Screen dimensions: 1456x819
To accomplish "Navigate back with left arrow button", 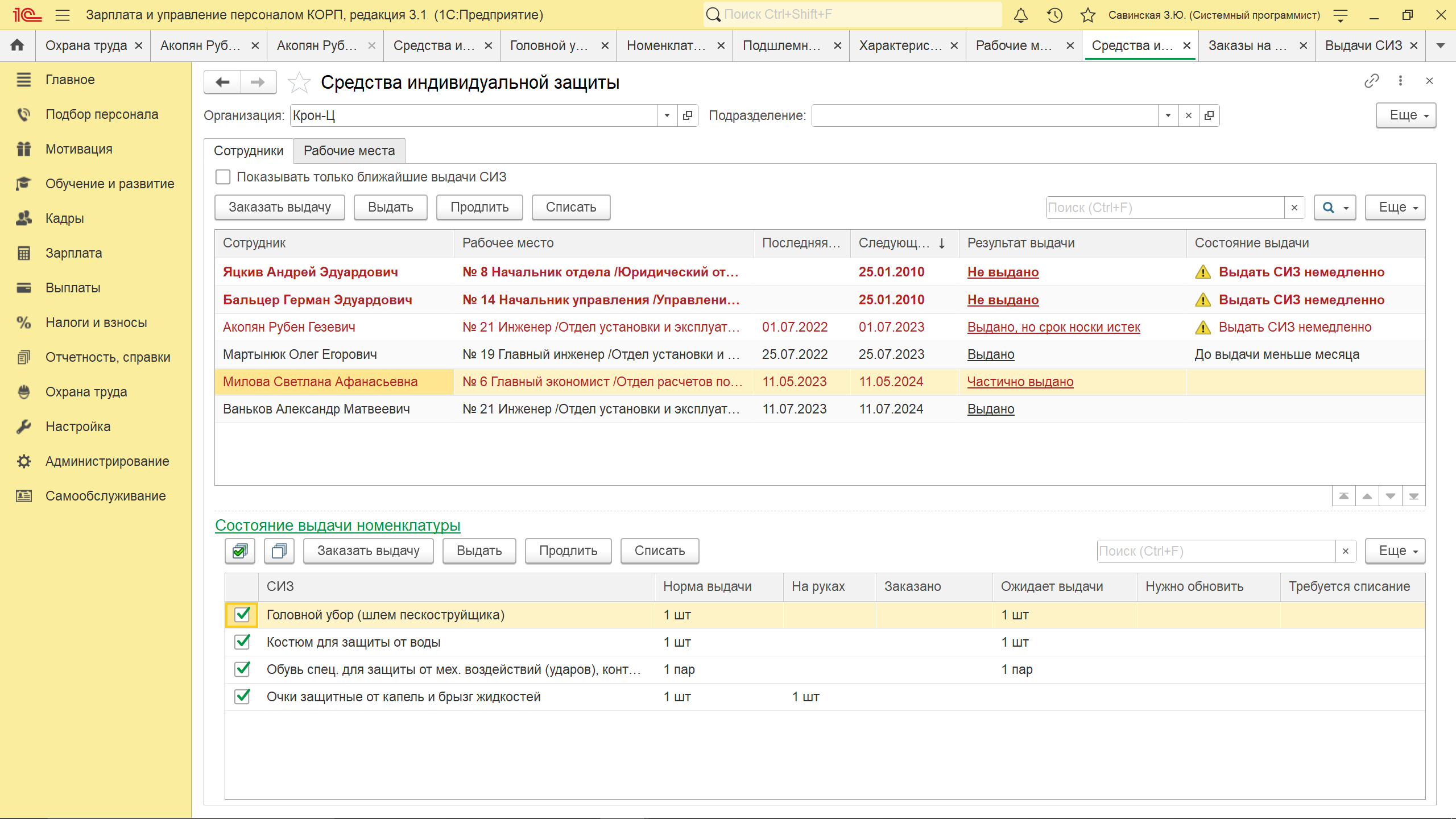I will point(223,82).
